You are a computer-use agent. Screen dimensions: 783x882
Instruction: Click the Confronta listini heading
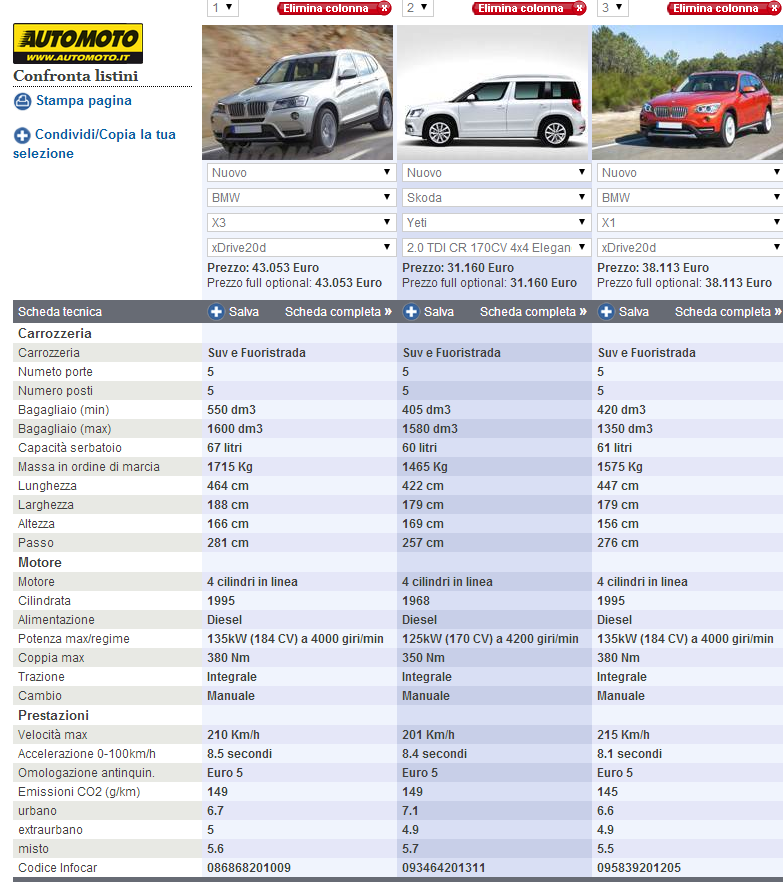pos(75,75)
